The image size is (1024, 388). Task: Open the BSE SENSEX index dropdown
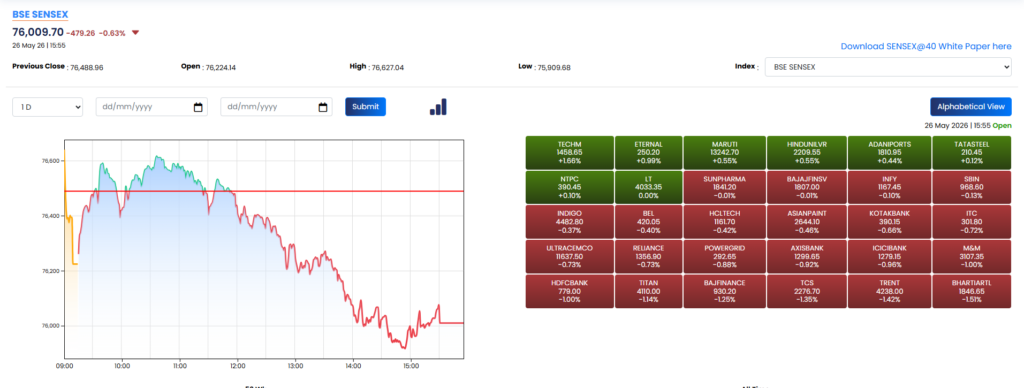click(888, 67)
